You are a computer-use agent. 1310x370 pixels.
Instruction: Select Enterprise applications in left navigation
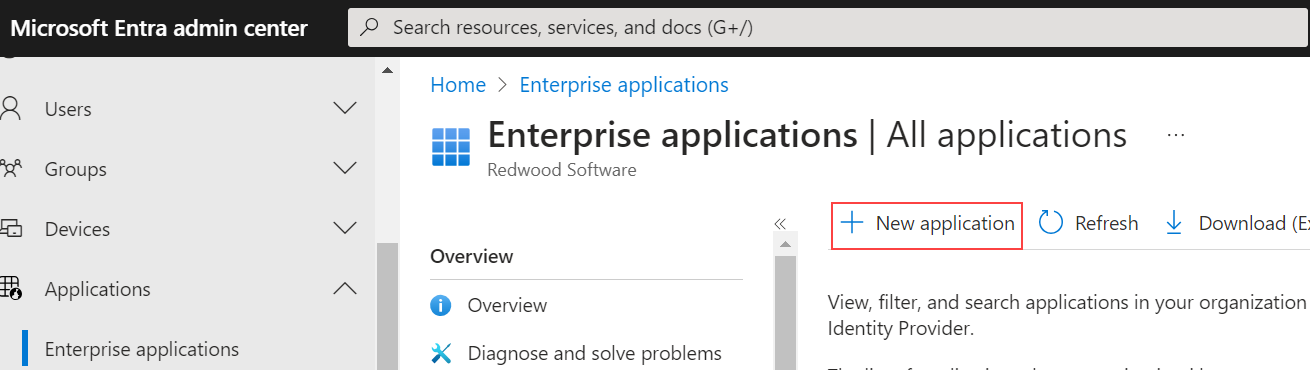(x=142, y=349)
